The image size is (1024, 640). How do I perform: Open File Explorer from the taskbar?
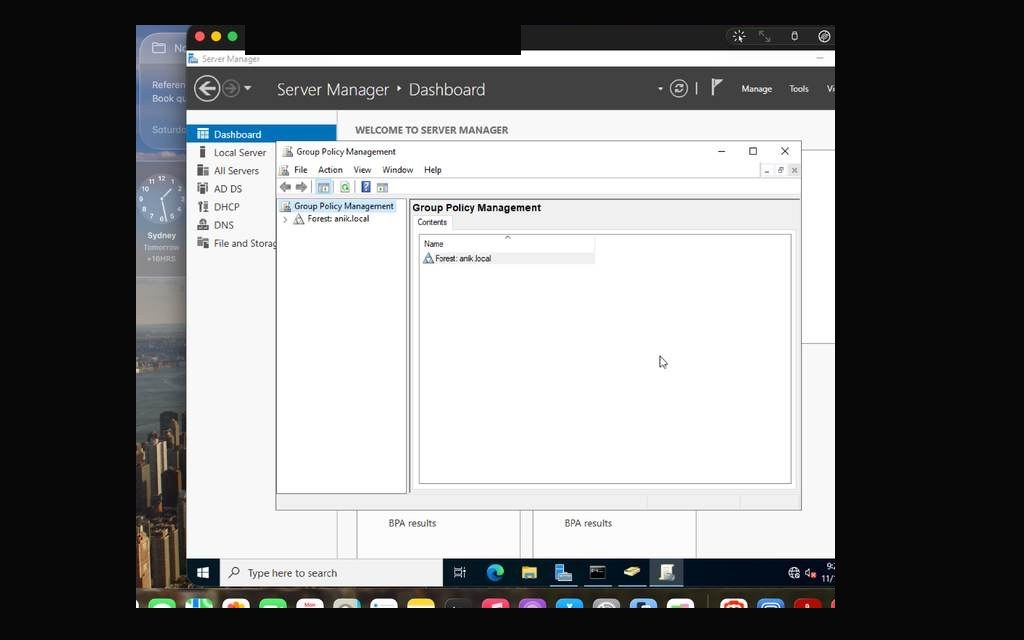[x=529, y=573]
